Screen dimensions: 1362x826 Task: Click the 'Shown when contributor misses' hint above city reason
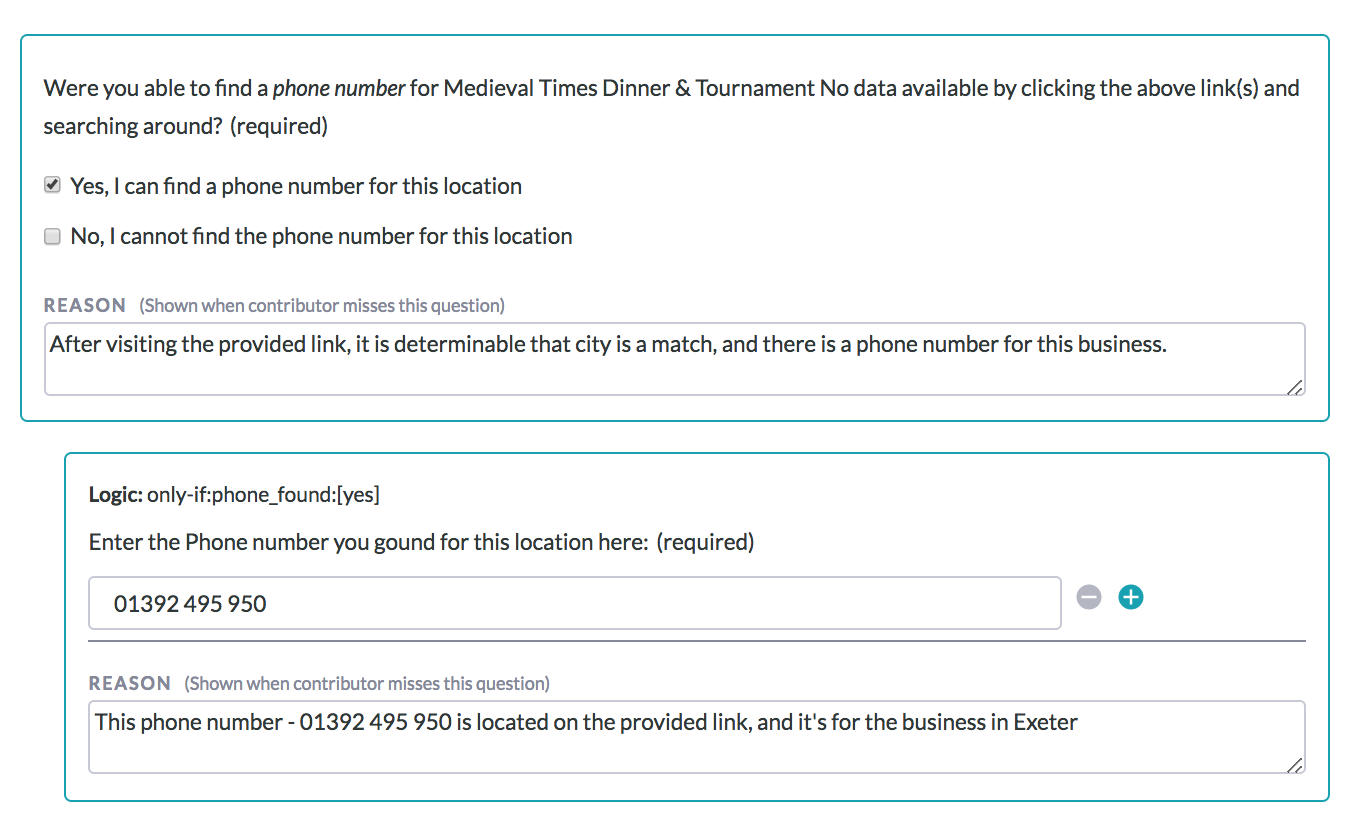321,306
